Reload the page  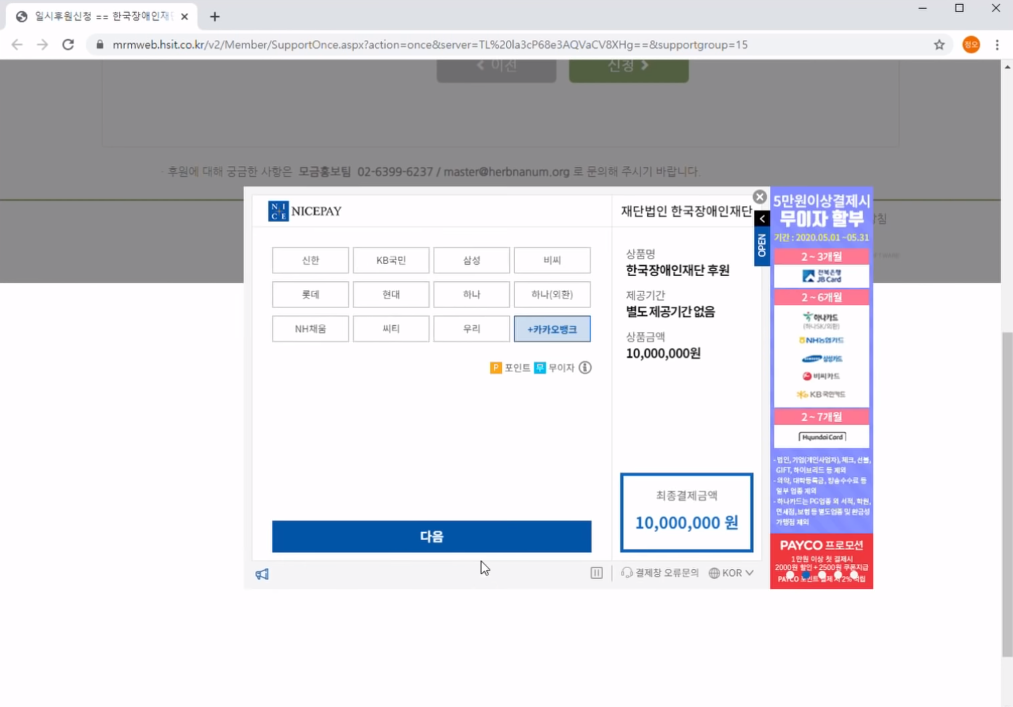point(68,45)
